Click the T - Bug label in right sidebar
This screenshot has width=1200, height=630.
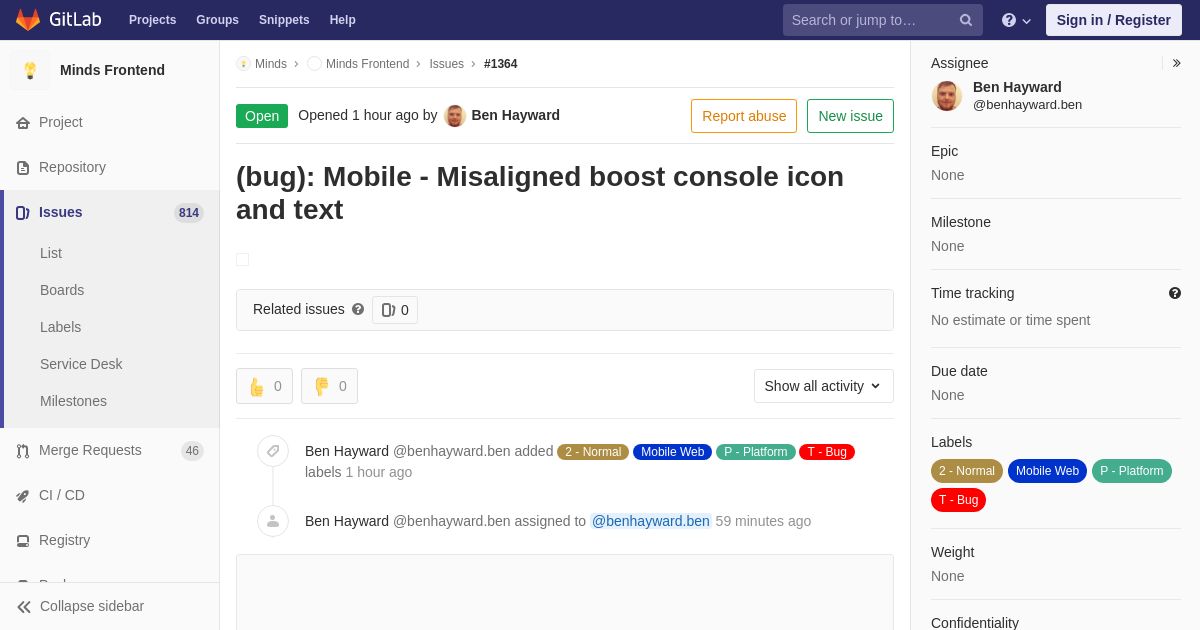coord(958,500)
